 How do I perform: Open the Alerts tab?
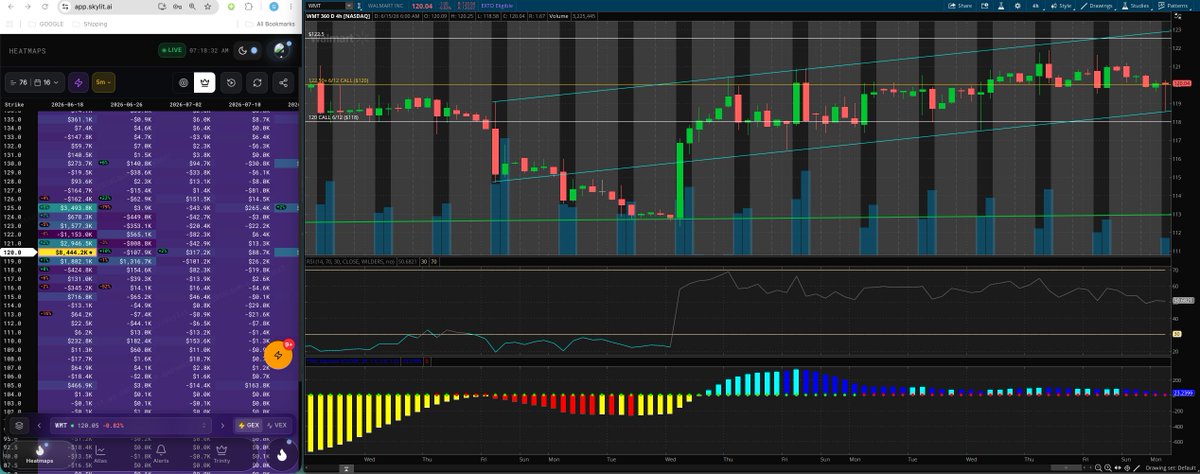[161, 455]
